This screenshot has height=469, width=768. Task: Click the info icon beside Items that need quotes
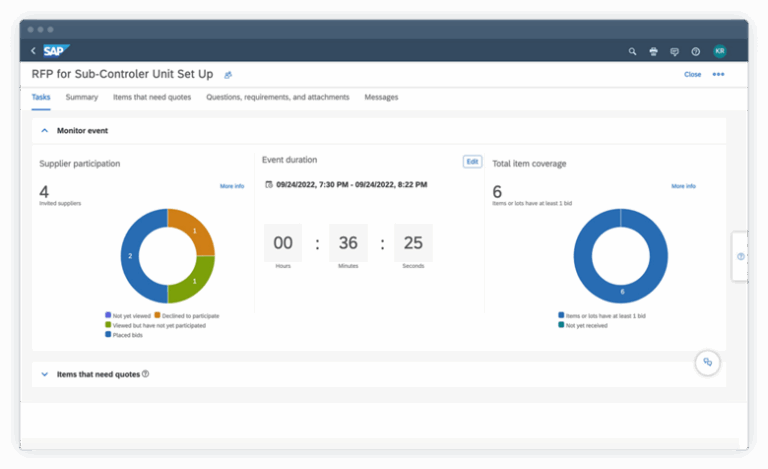point(145,374)
